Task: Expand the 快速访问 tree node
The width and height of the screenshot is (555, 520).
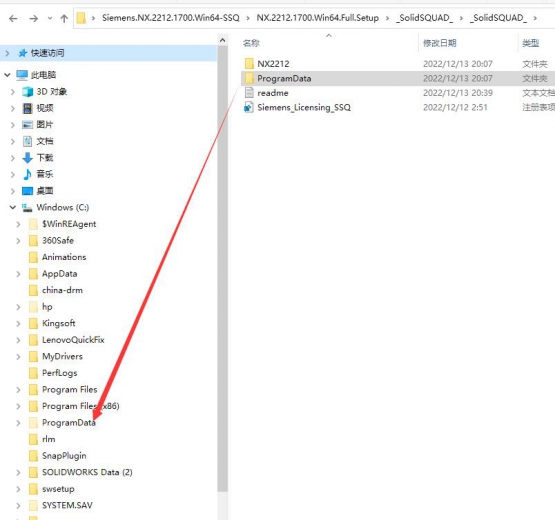Action: (7, 53)
